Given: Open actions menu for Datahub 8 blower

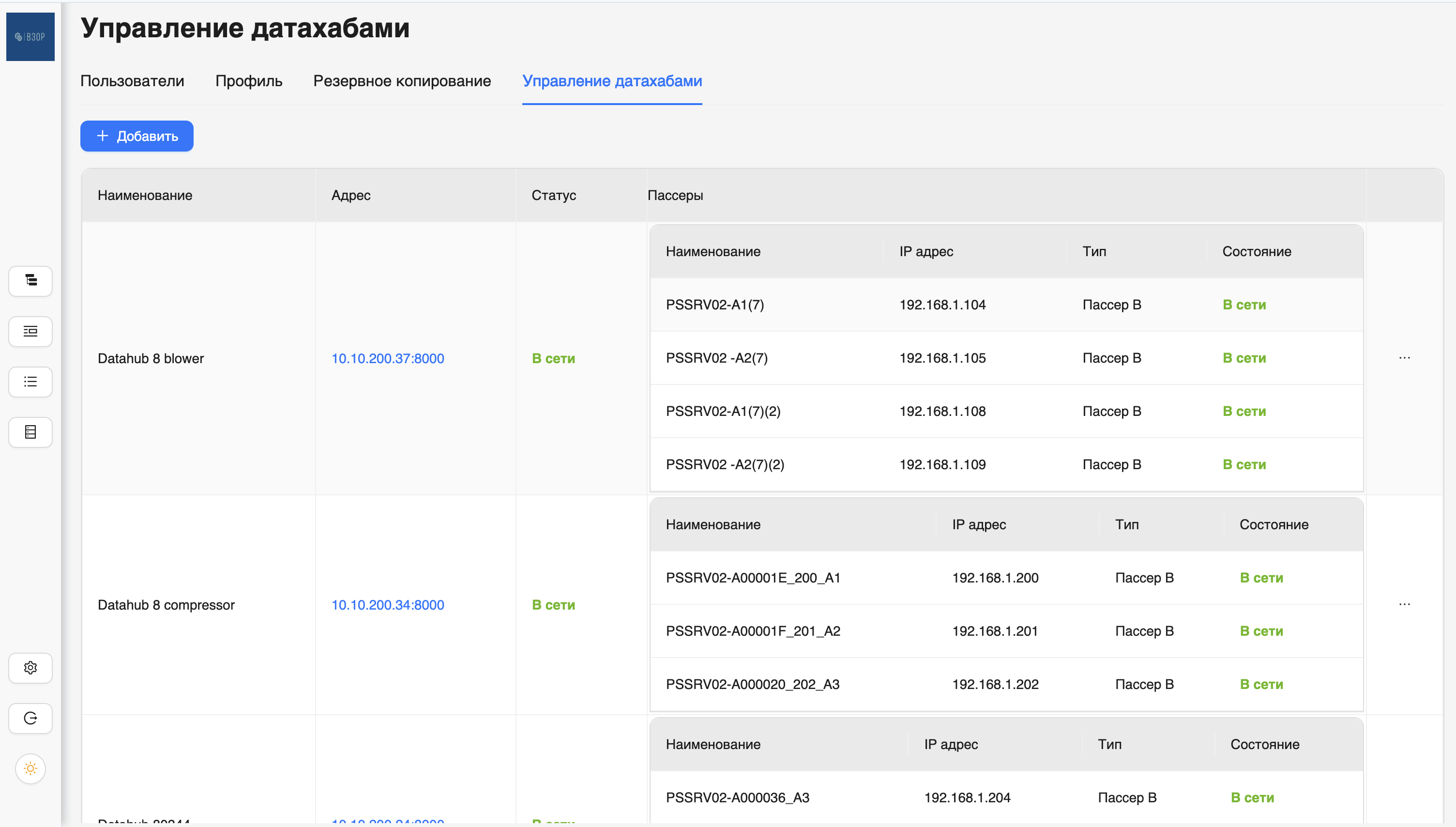Looking at the screenshot, I should pyautogui.click(x=1404, y=358).
